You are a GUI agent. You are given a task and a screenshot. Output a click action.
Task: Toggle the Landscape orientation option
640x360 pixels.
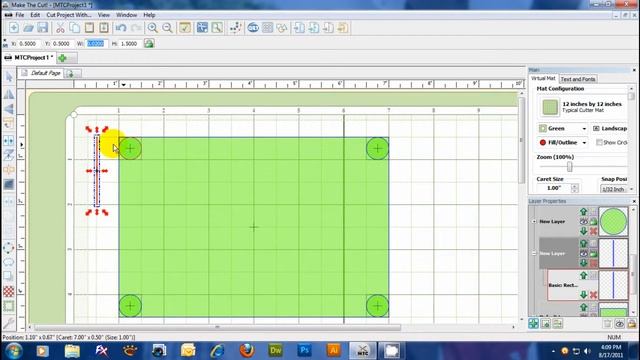click(609, 128)
